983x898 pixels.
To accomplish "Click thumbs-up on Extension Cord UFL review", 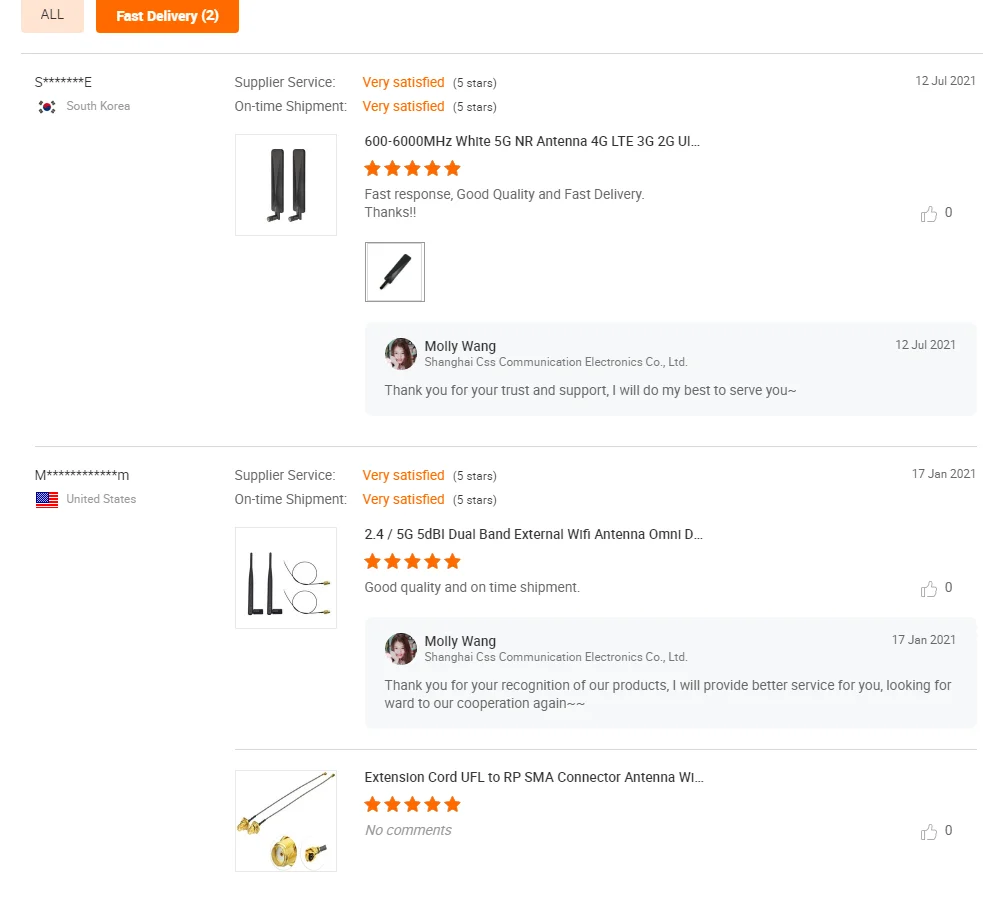I will (x=929, y=832).
